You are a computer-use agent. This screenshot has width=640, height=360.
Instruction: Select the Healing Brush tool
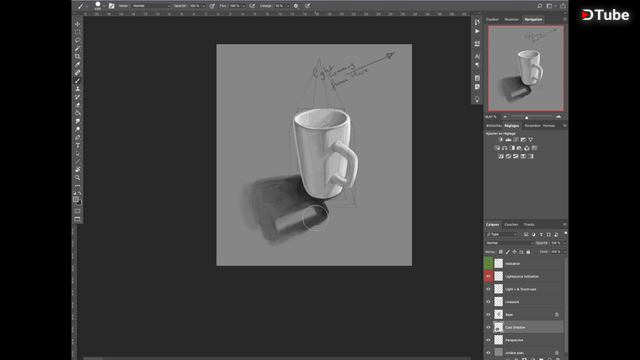point(78,73)
